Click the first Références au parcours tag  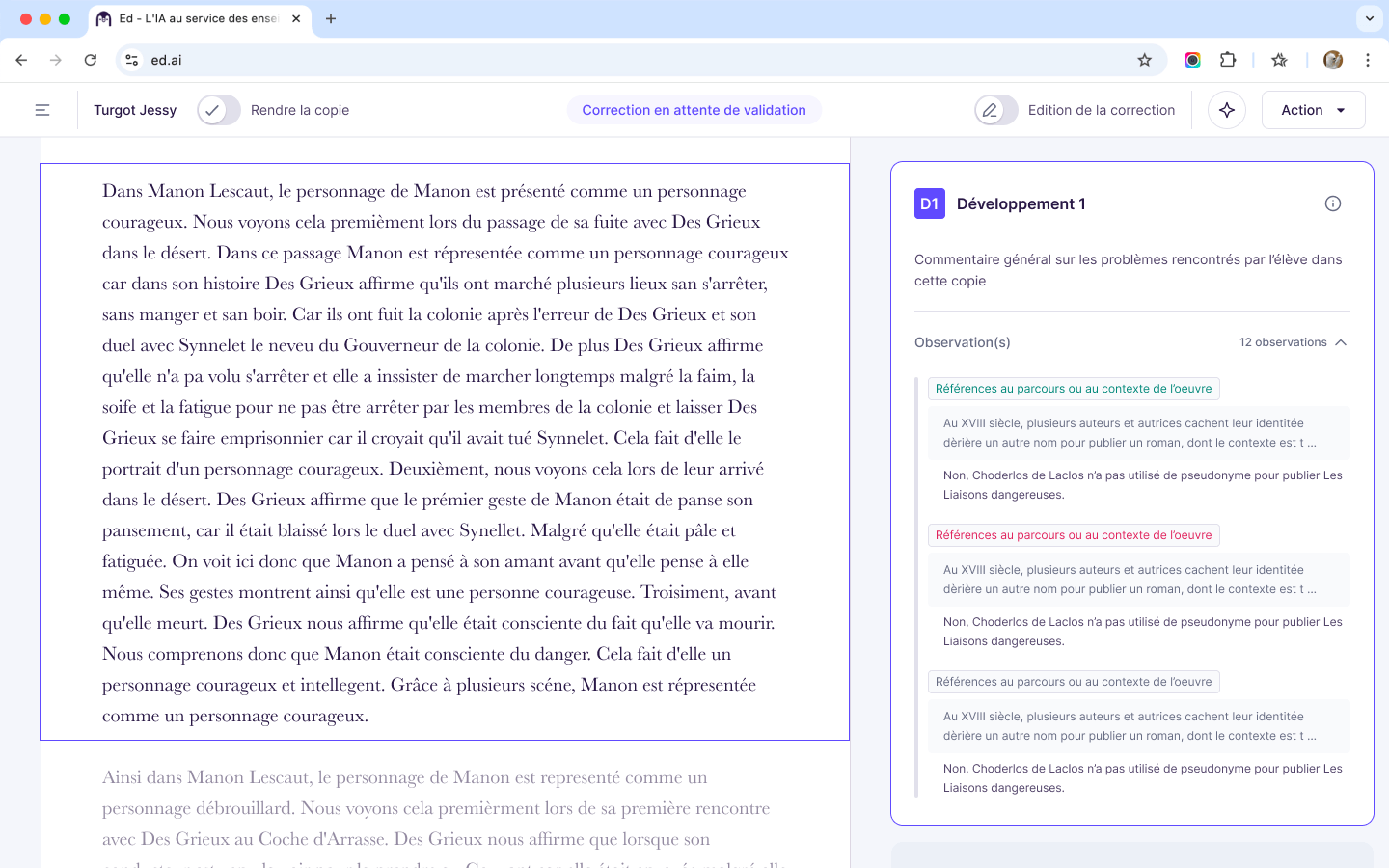(1073, 388)
